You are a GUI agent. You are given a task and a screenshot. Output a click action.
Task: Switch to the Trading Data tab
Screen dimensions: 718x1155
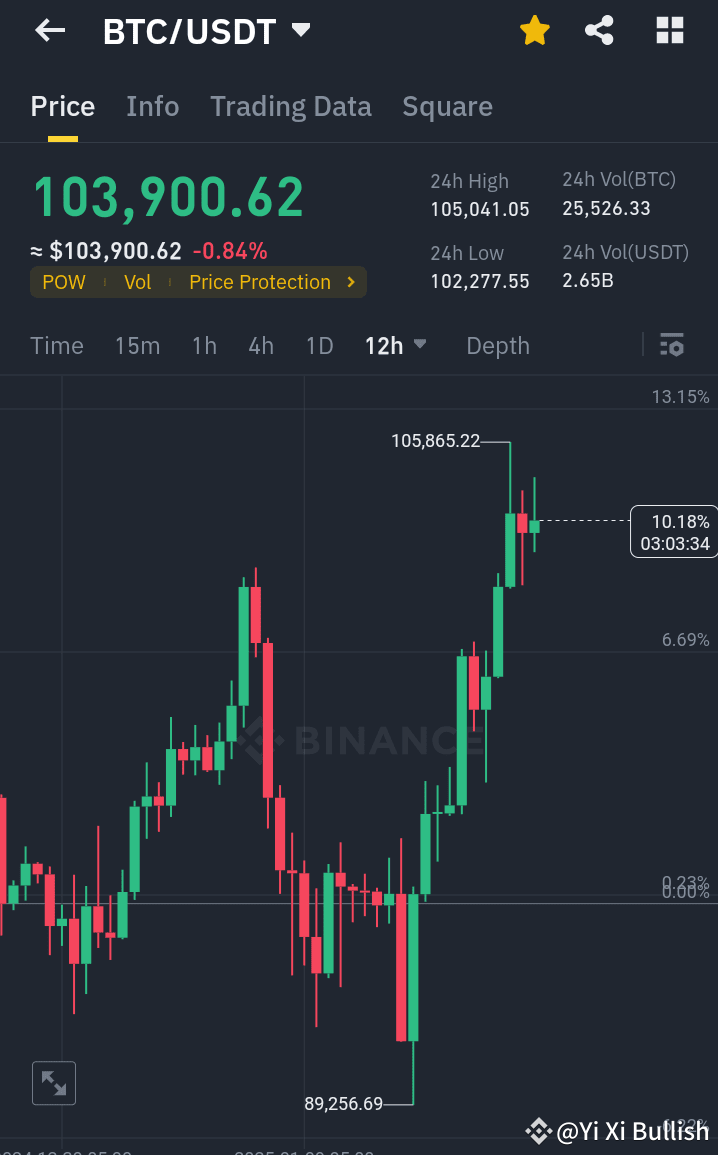291,106
